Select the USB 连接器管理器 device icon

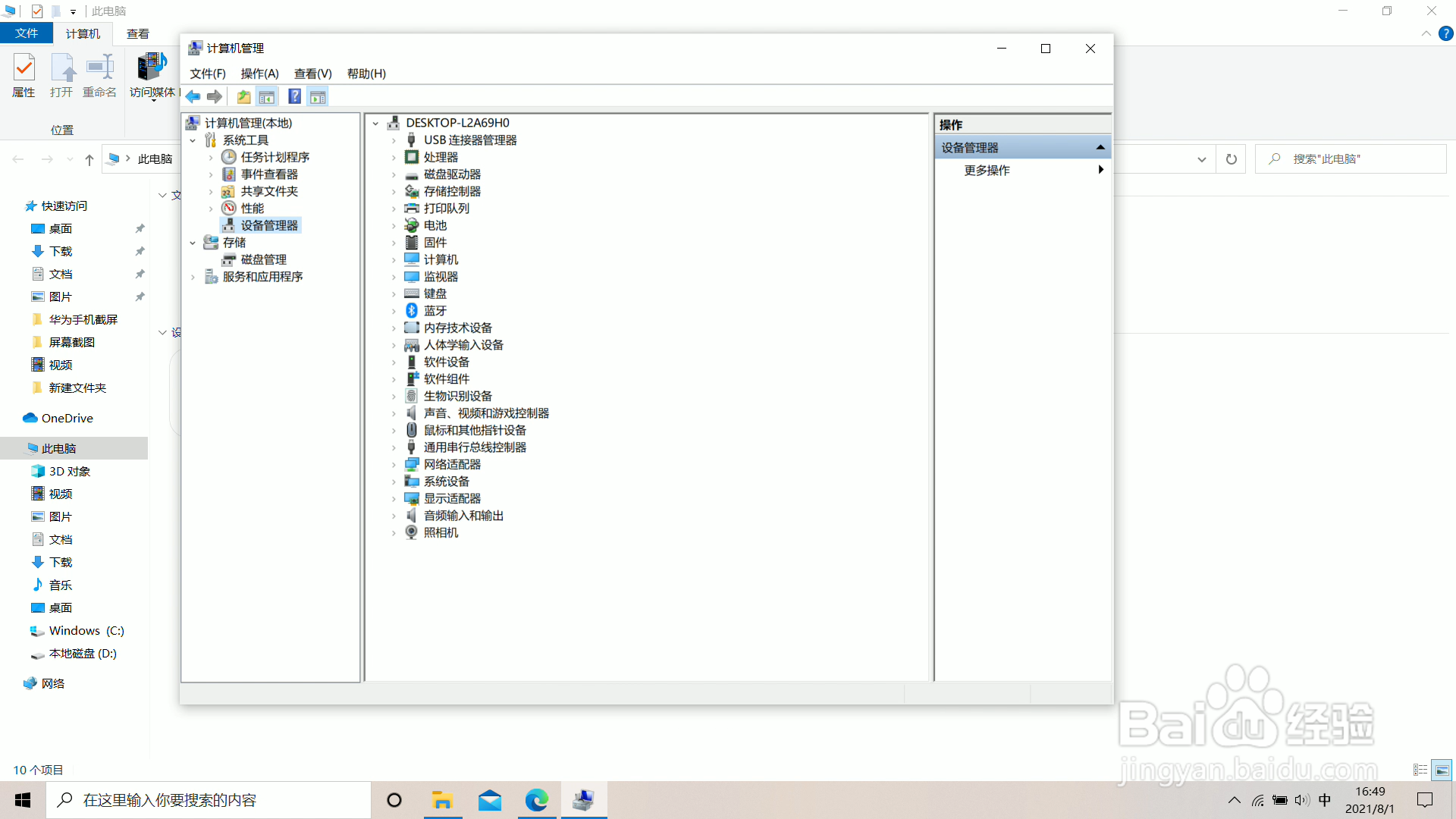click(x=412, y=140)
